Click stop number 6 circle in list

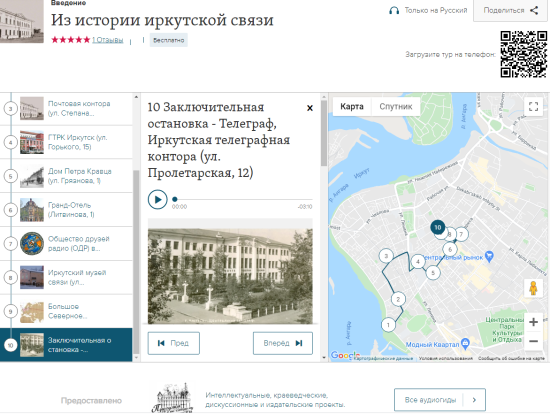(x=11, y=210)
